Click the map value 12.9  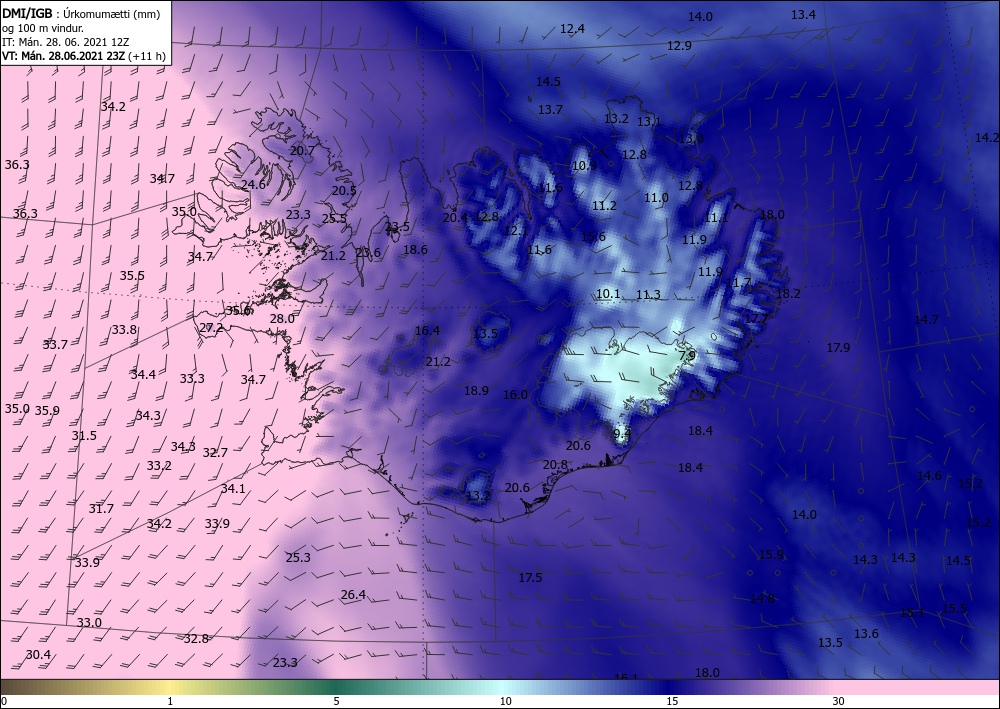(679, 46)
